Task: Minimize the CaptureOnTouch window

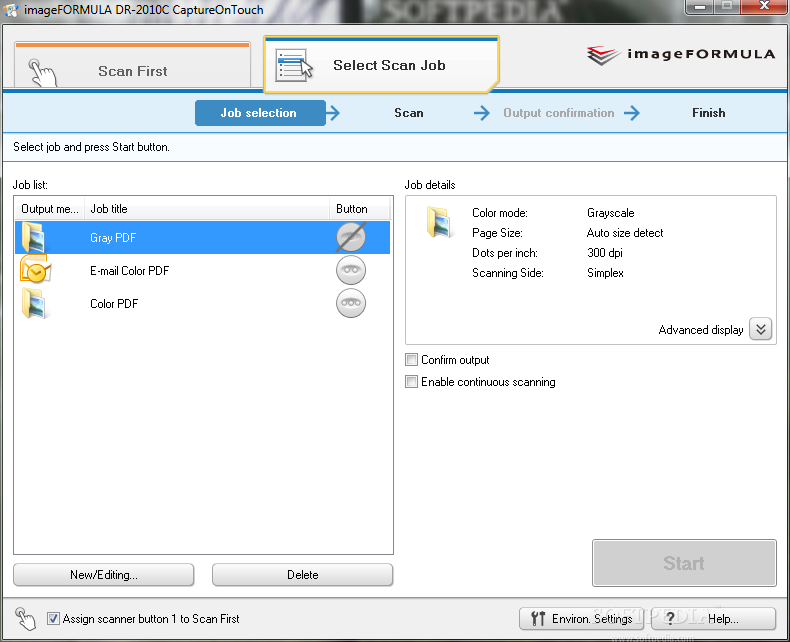Action: pos(699,7)
